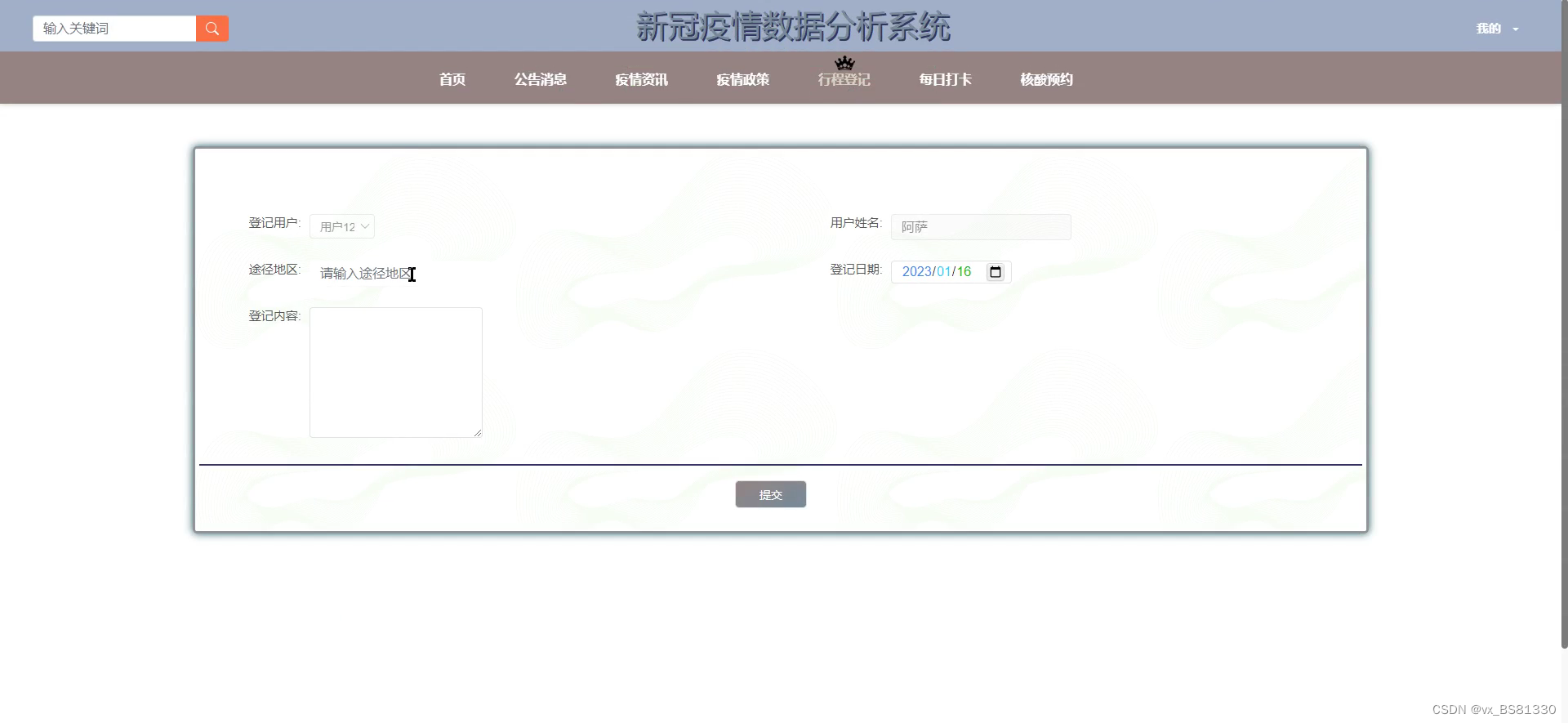Screen dimensions: 1568x723
Task: Click the 新冠疫情数据分析系统 title
Action: click(x=793, y=27)
